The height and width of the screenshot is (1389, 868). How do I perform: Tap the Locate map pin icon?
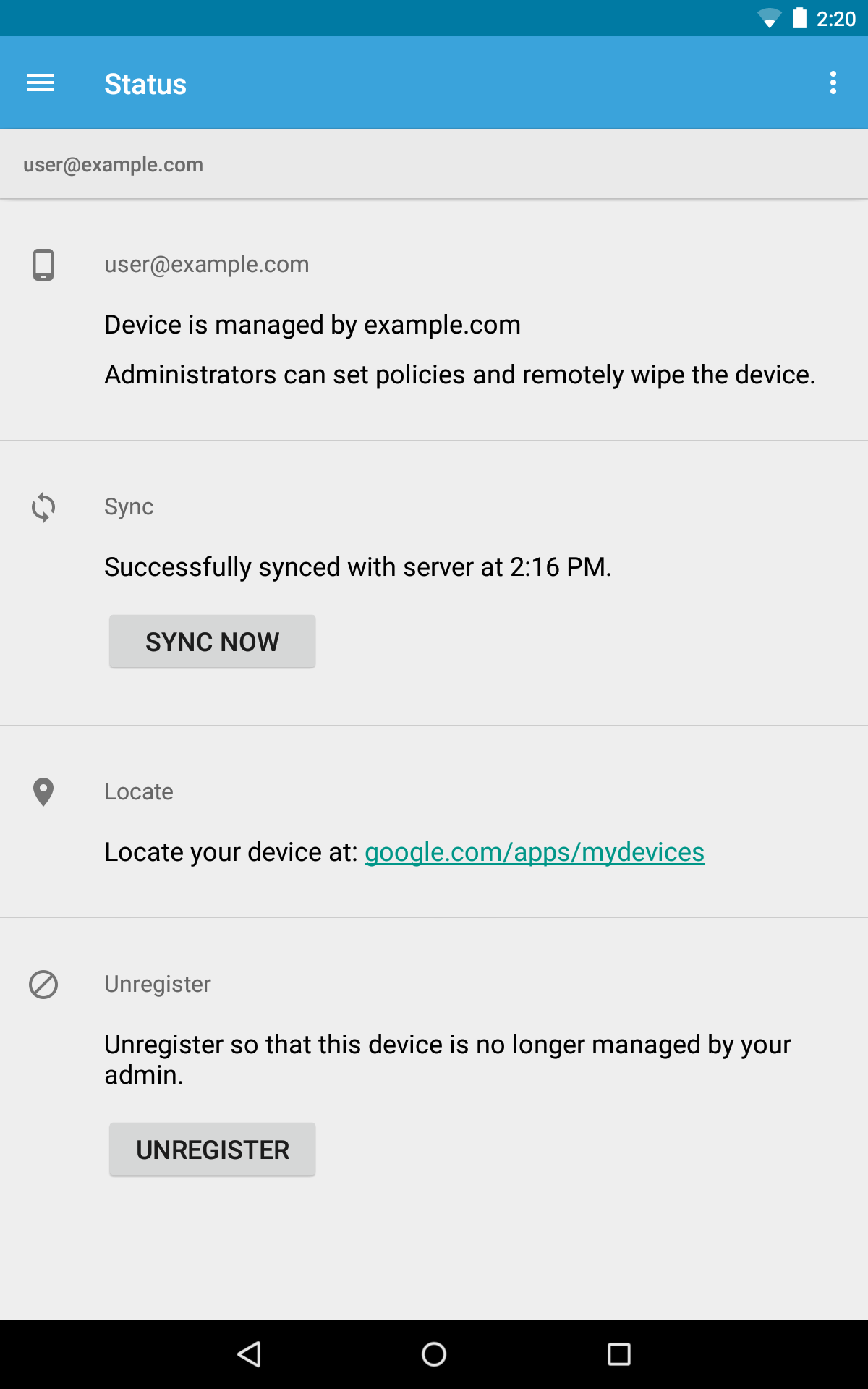pyautogui.click(x=43, y=792)
